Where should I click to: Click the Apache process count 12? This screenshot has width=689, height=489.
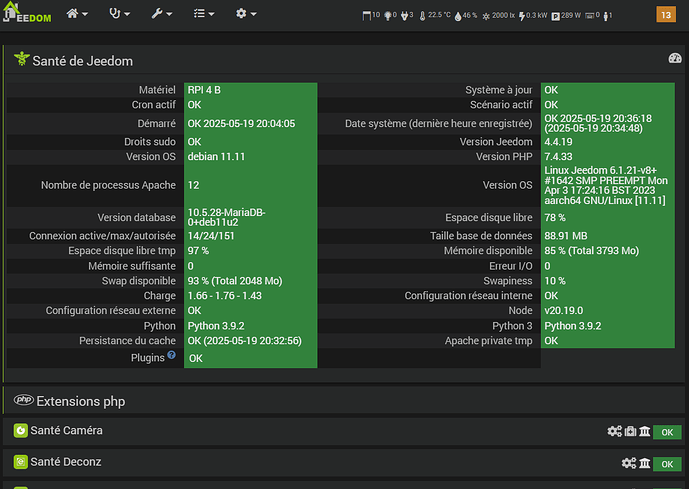tap(193, 185)
